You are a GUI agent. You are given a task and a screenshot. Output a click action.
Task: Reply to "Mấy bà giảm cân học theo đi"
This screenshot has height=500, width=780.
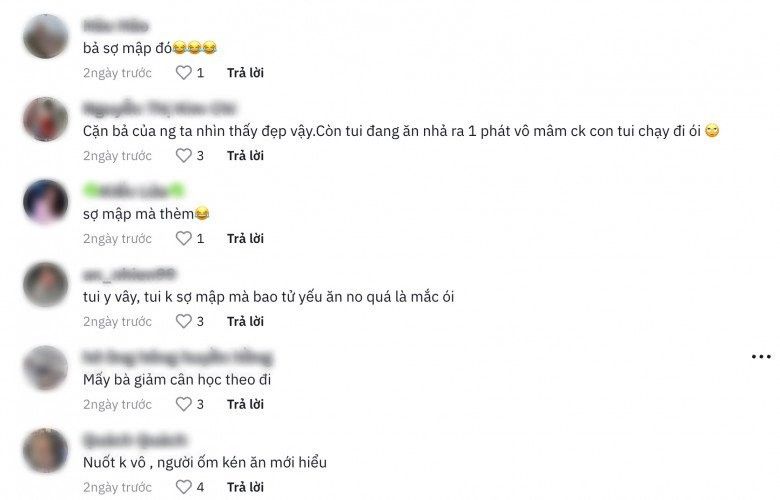(x=245, y=404)
